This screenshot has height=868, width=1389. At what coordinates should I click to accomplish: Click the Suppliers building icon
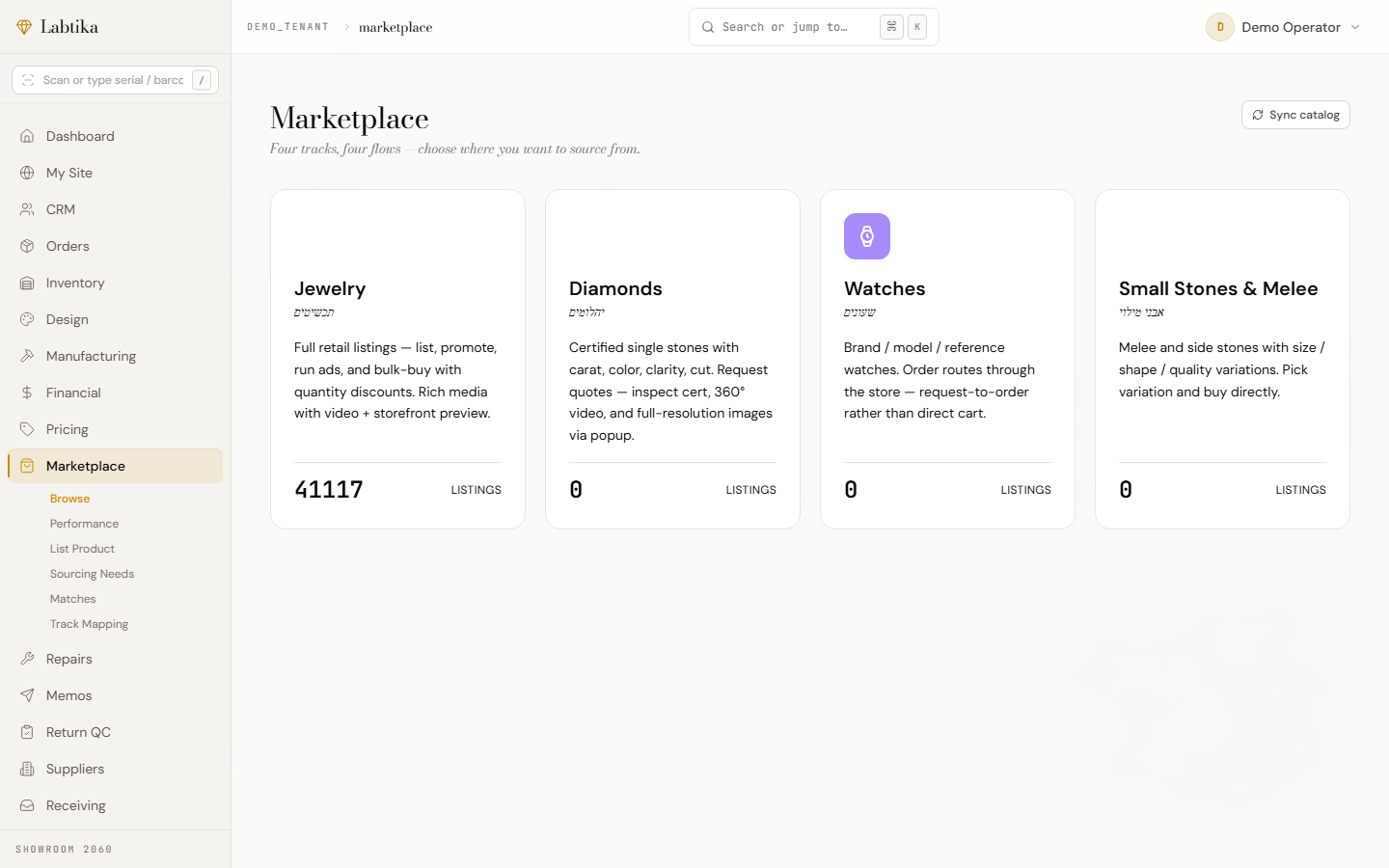[x=27, y=769]
